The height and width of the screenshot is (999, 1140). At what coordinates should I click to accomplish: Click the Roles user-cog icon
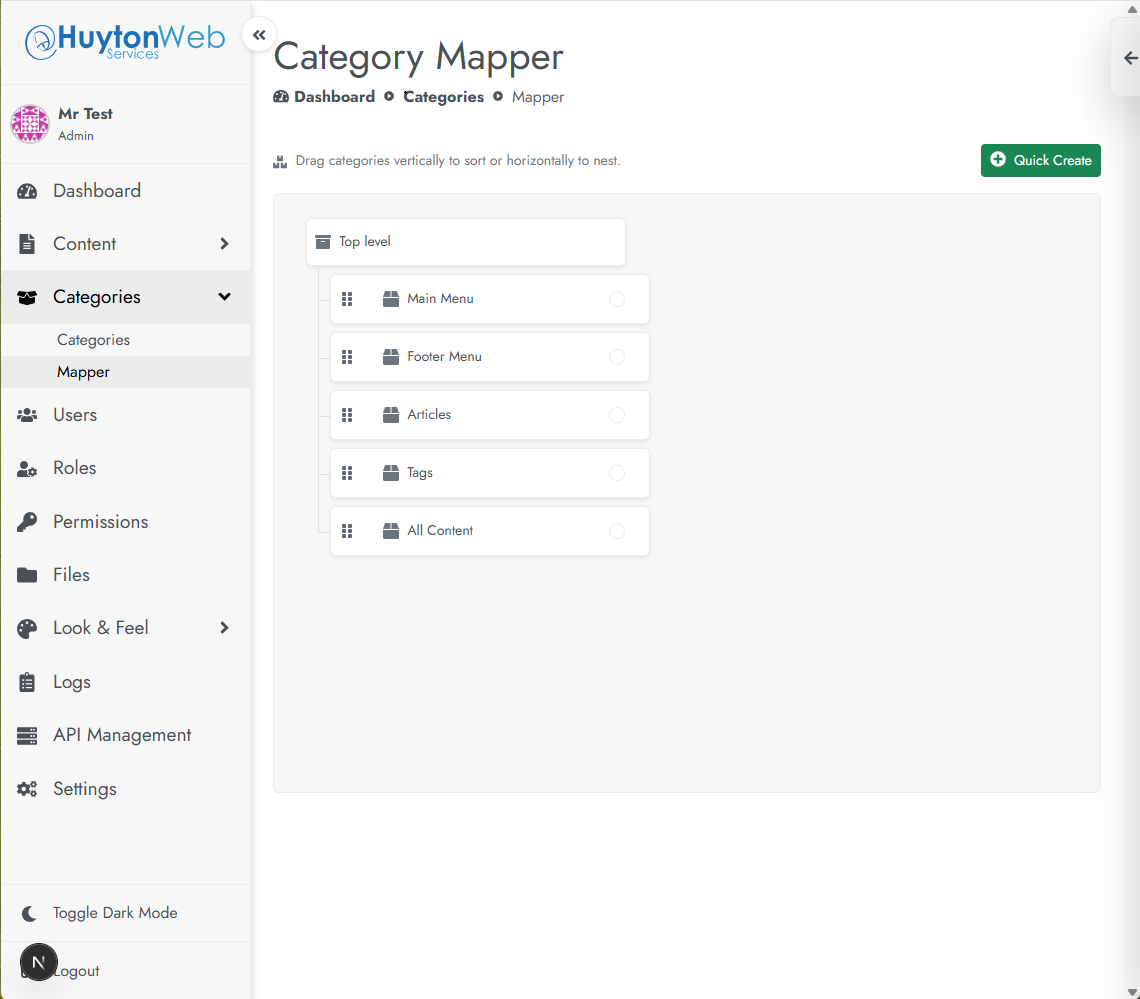(x=27, y=469)
